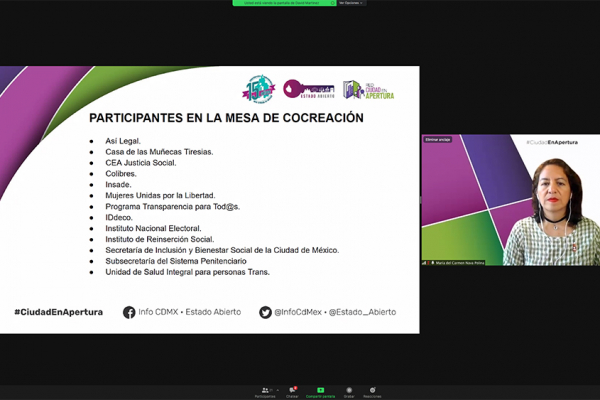Click 'Casa de las Muñecas Tiresias.' item
This screenshot has height=400, width=600.
click(159, 152)
